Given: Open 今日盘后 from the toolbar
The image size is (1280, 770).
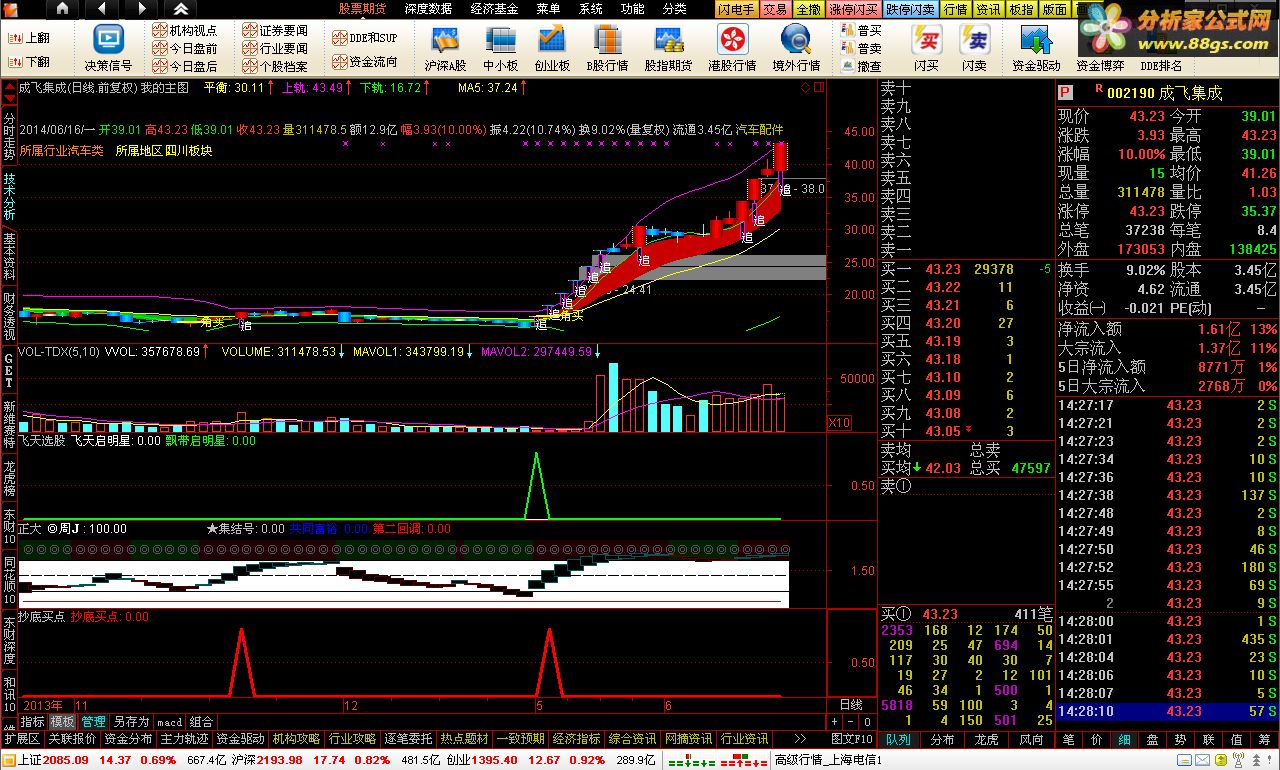Looking at the screenshot, I should point(184,66).
